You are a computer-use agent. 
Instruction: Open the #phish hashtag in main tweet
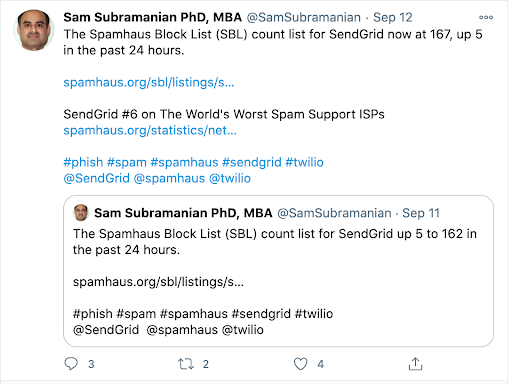pyautogui.click(x=83, y=162)
